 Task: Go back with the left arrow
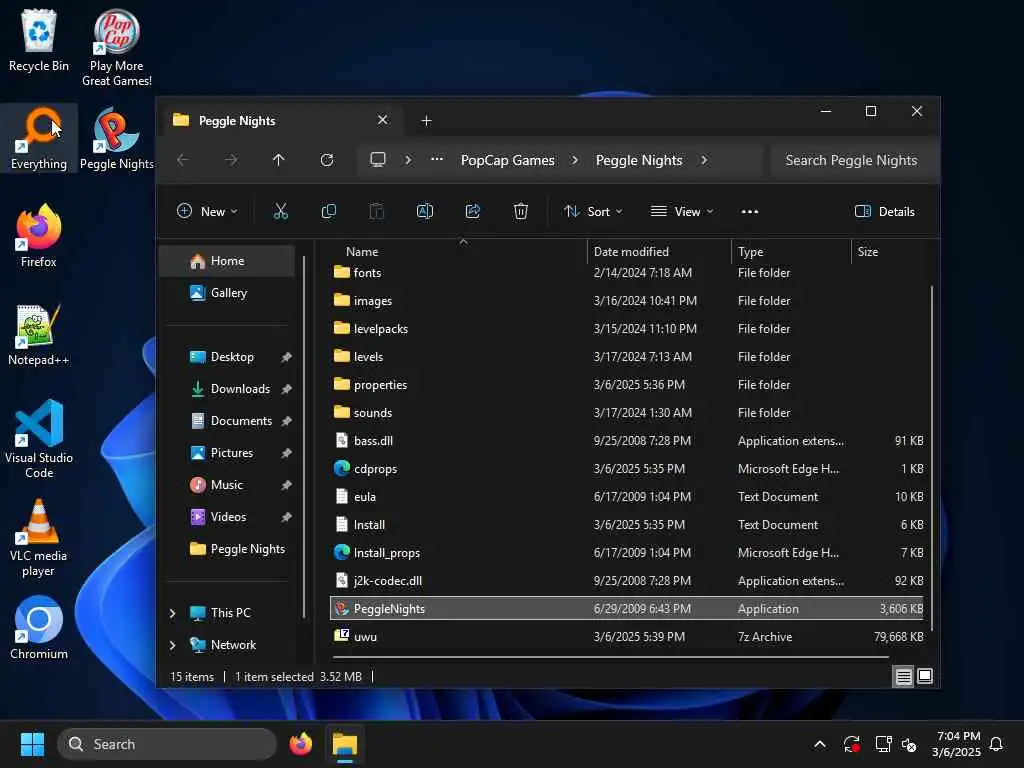point(183,160)
